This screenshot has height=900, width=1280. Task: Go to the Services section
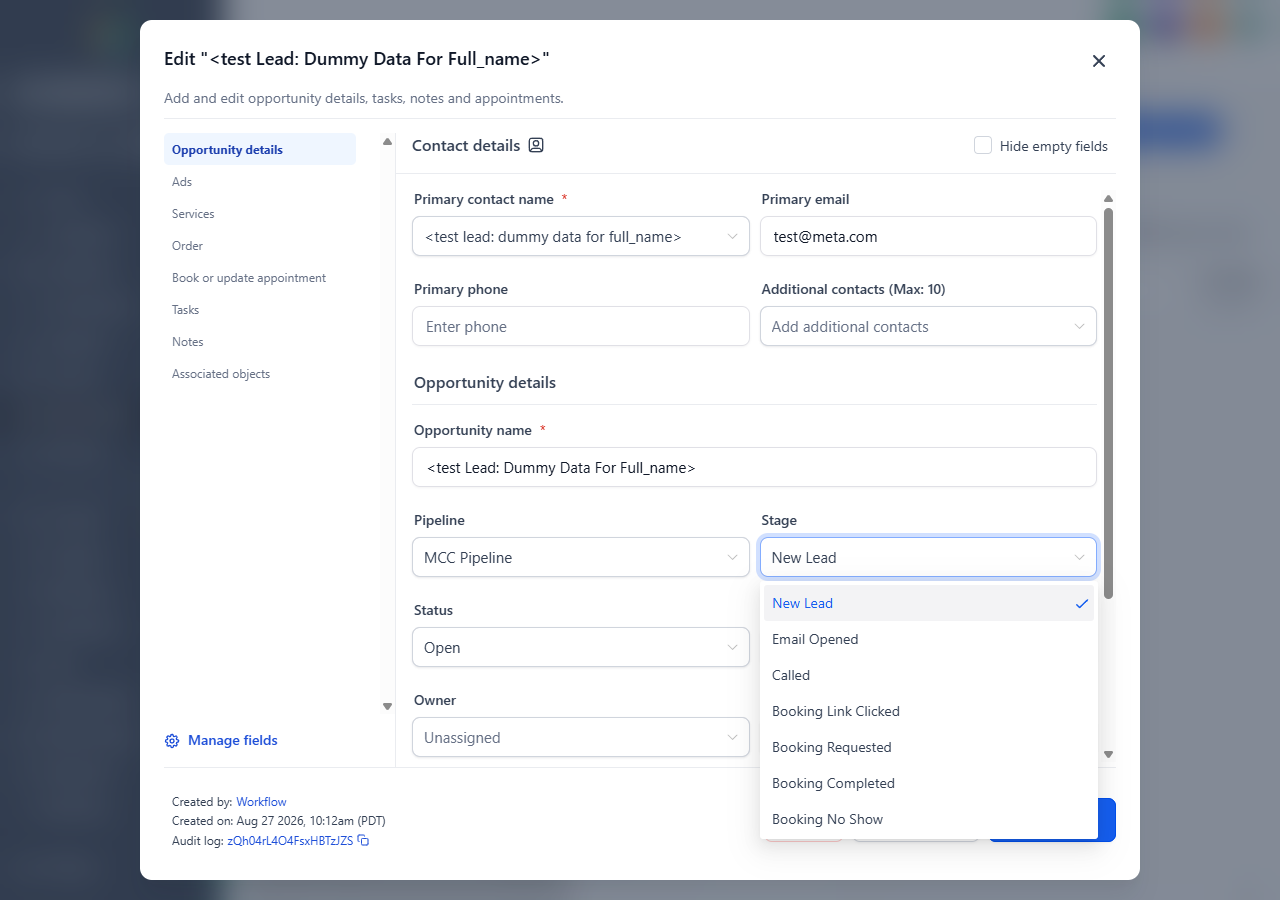pos(260,214)
